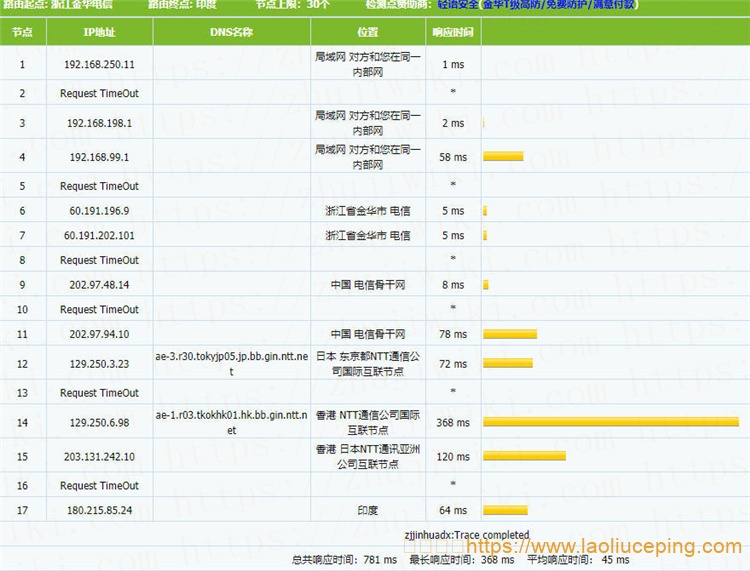Select node number 1 cell
750x571 pixels.
22,65
